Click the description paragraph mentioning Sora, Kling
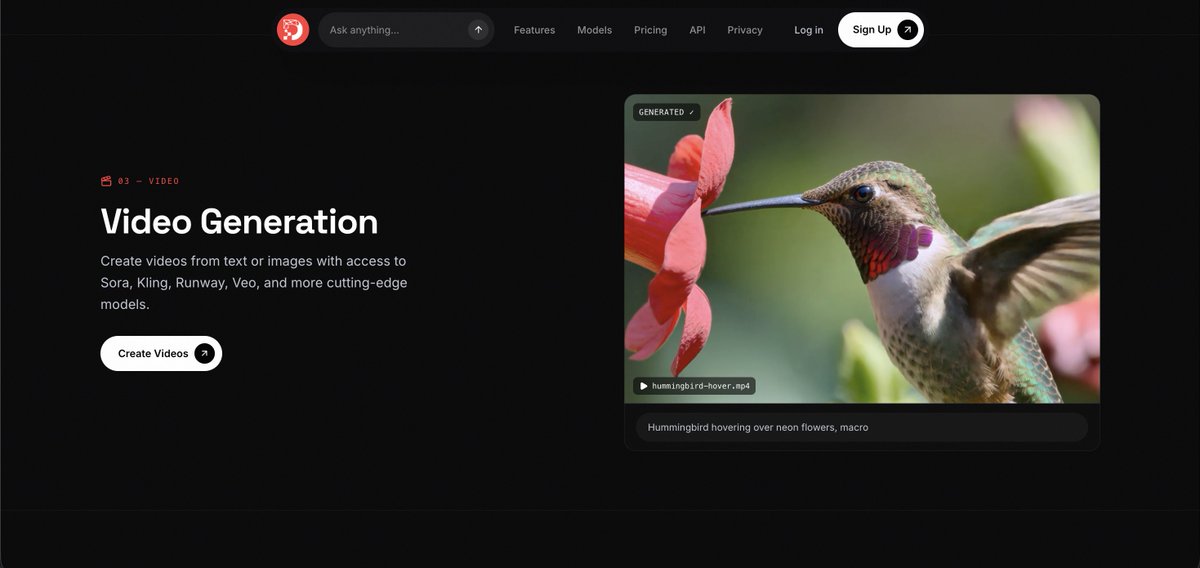 [254, 283]
